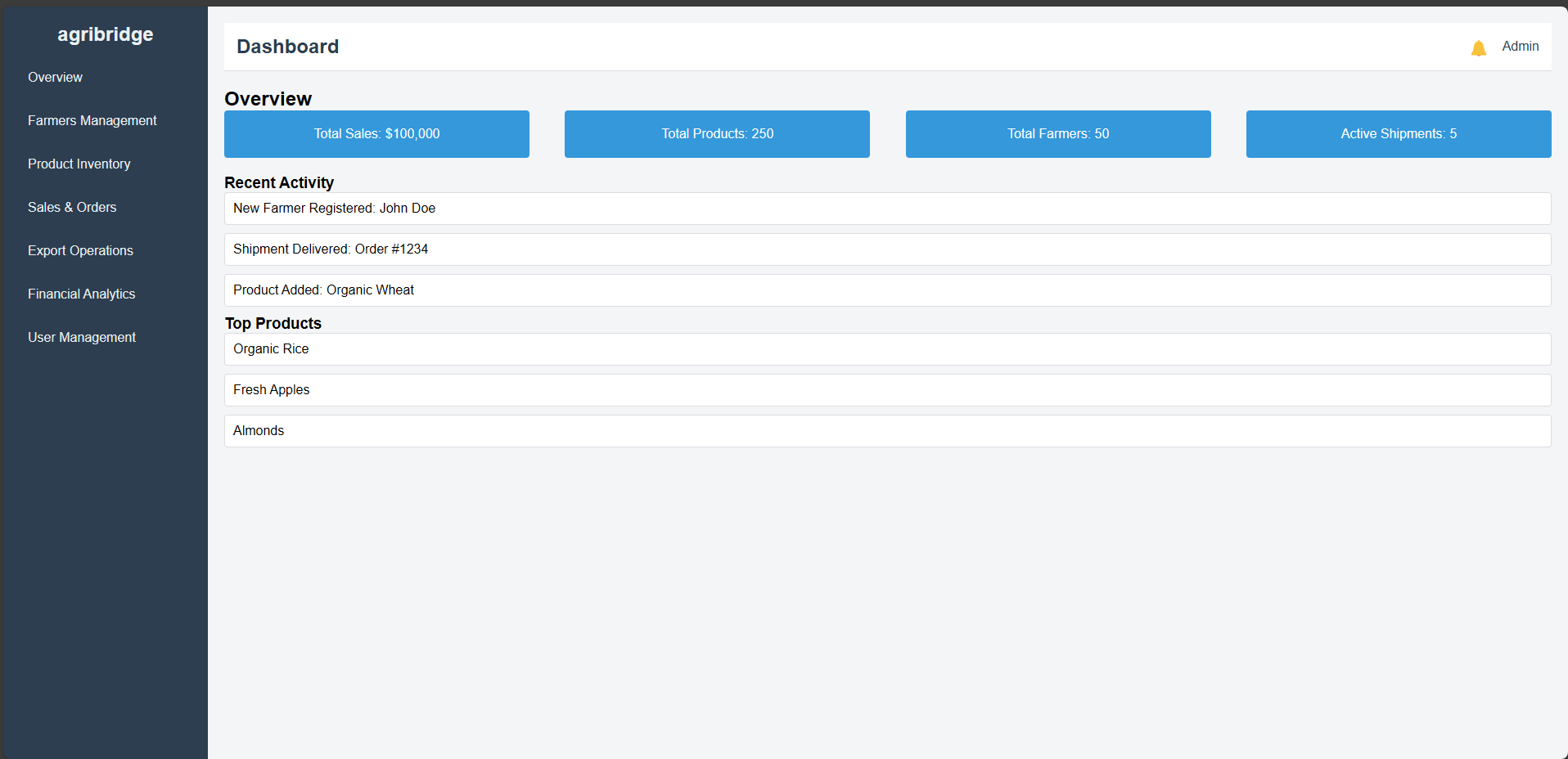Open 'Shipment Delivered: Order #1234' activity
The image size is (1568, 759).
(x=888, y=249)
